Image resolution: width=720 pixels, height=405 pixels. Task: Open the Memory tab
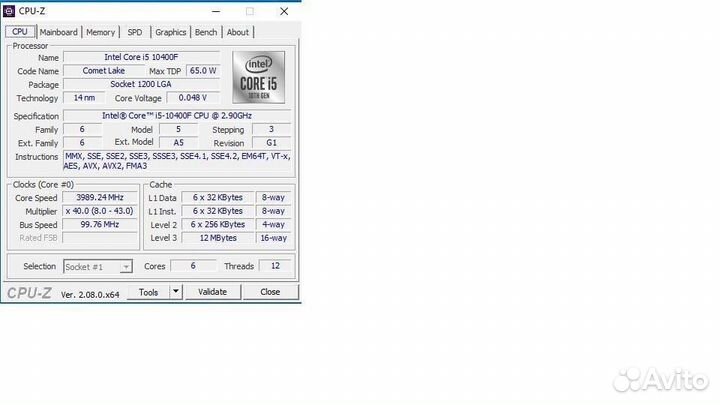(x=100, y=32)
